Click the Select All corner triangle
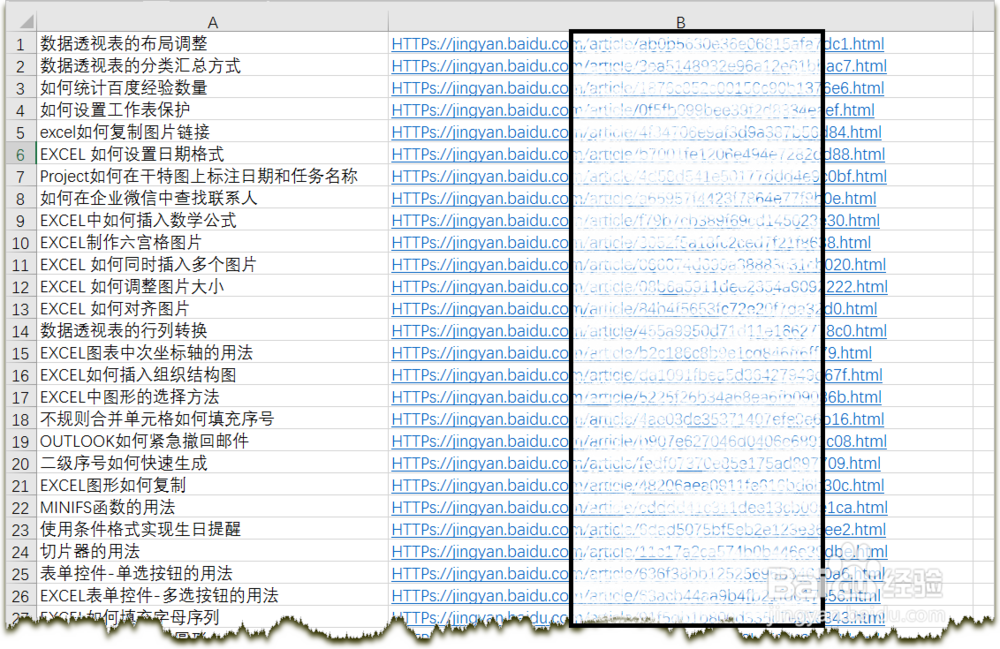 pyautogui.click(x=26, y=22)
